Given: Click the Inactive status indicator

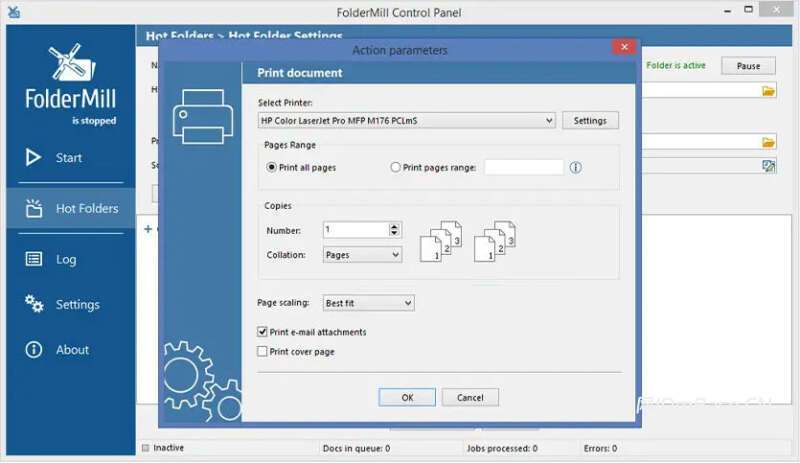Looking at the screenshot, I should [x=145, y=448].
